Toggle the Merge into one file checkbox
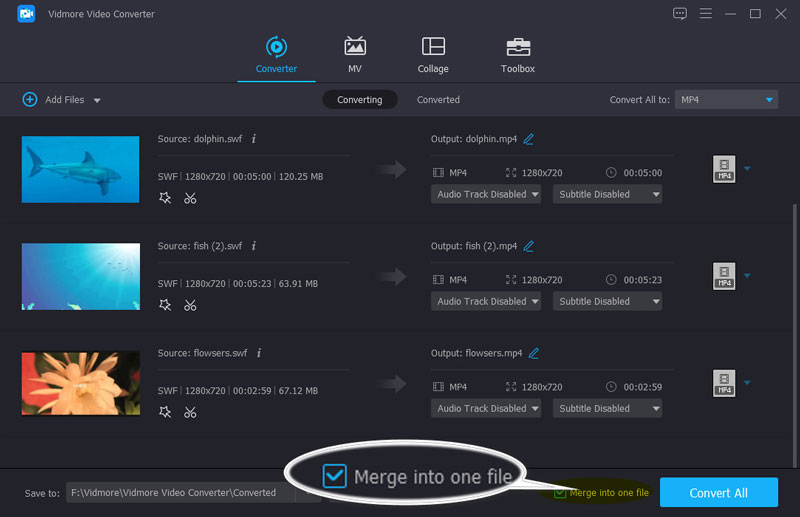Image resolution: width=800 pixels, height=517 pixels. (561, 492)
